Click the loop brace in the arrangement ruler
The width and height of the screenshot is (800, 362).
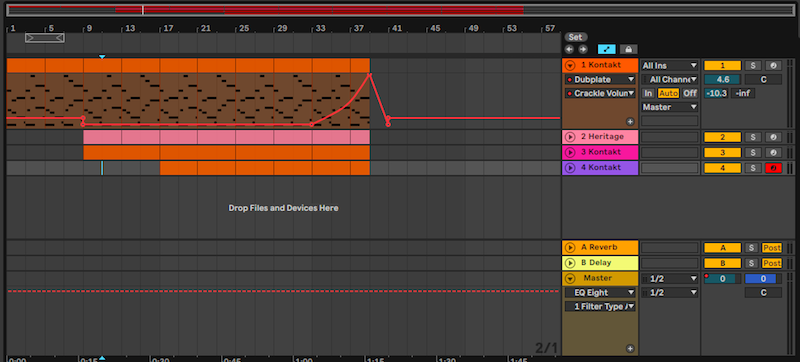tap(45, 38)
